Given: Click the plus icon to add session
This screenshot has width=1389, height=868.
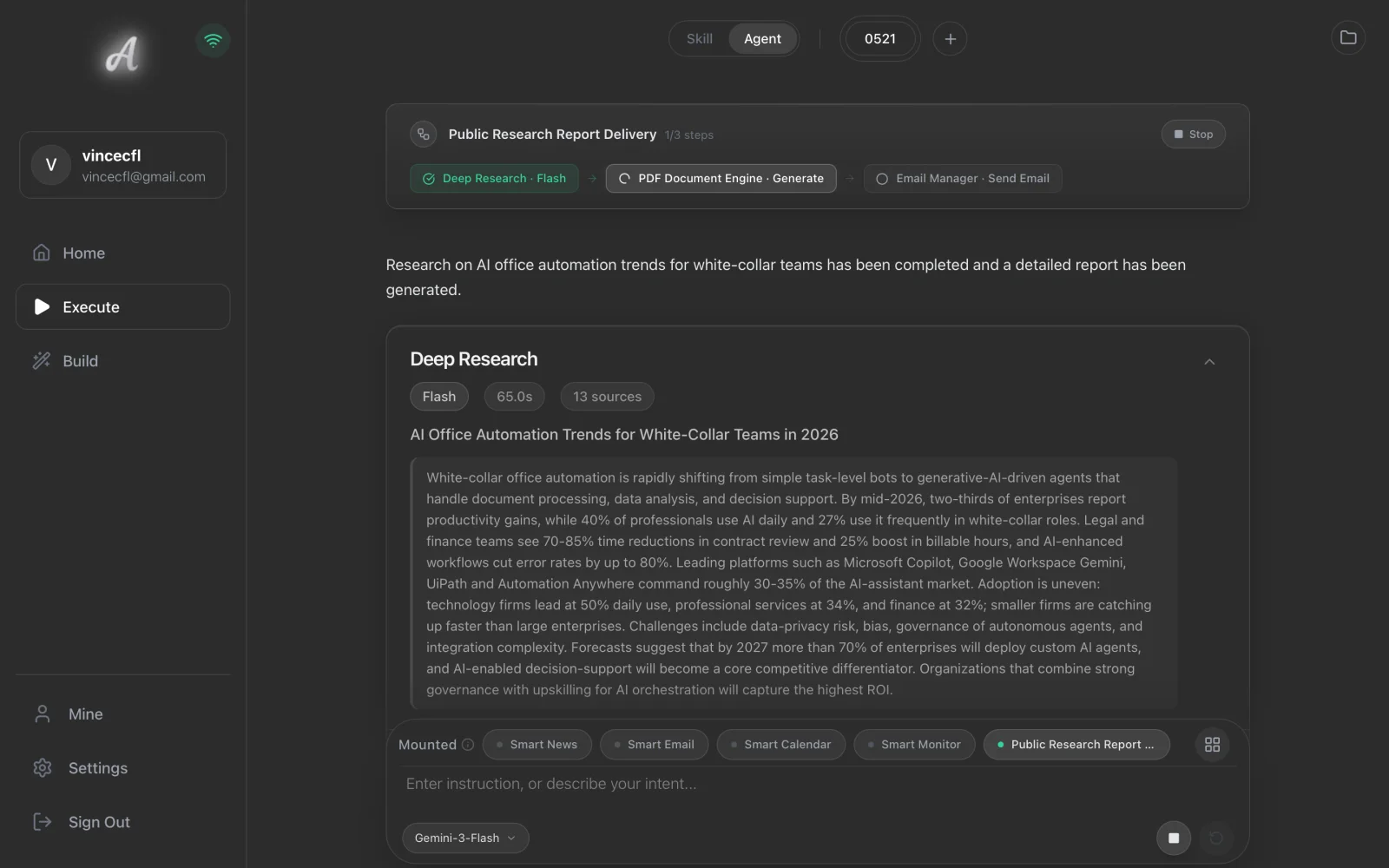Looking at the screenshot, I should coord(950,39).
